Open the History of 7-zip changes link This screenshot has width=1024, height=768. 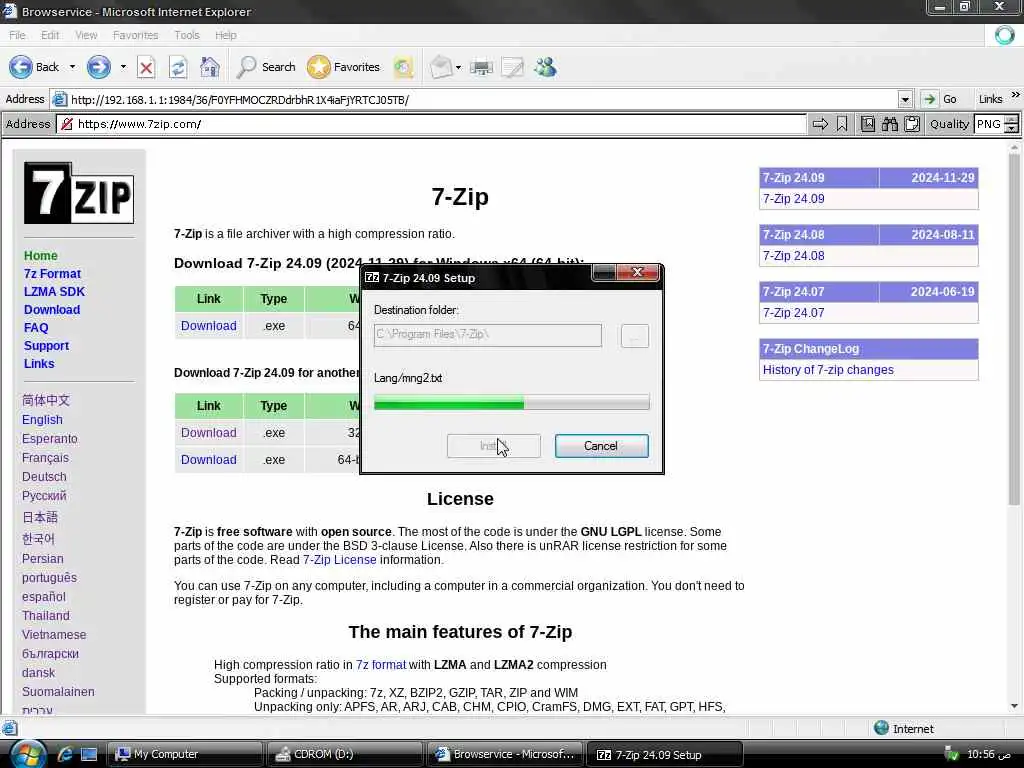click(827, 370)
